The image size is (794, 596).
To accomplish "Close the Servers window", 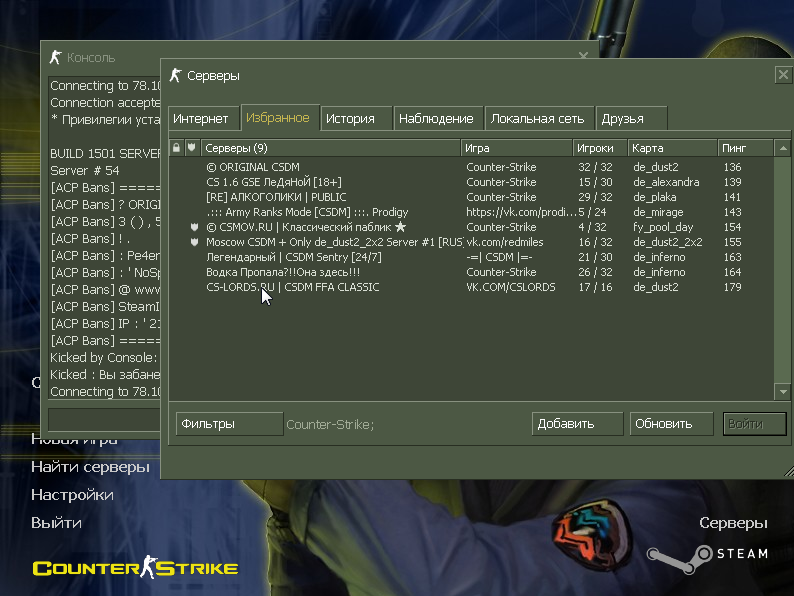I will (783, 75).
